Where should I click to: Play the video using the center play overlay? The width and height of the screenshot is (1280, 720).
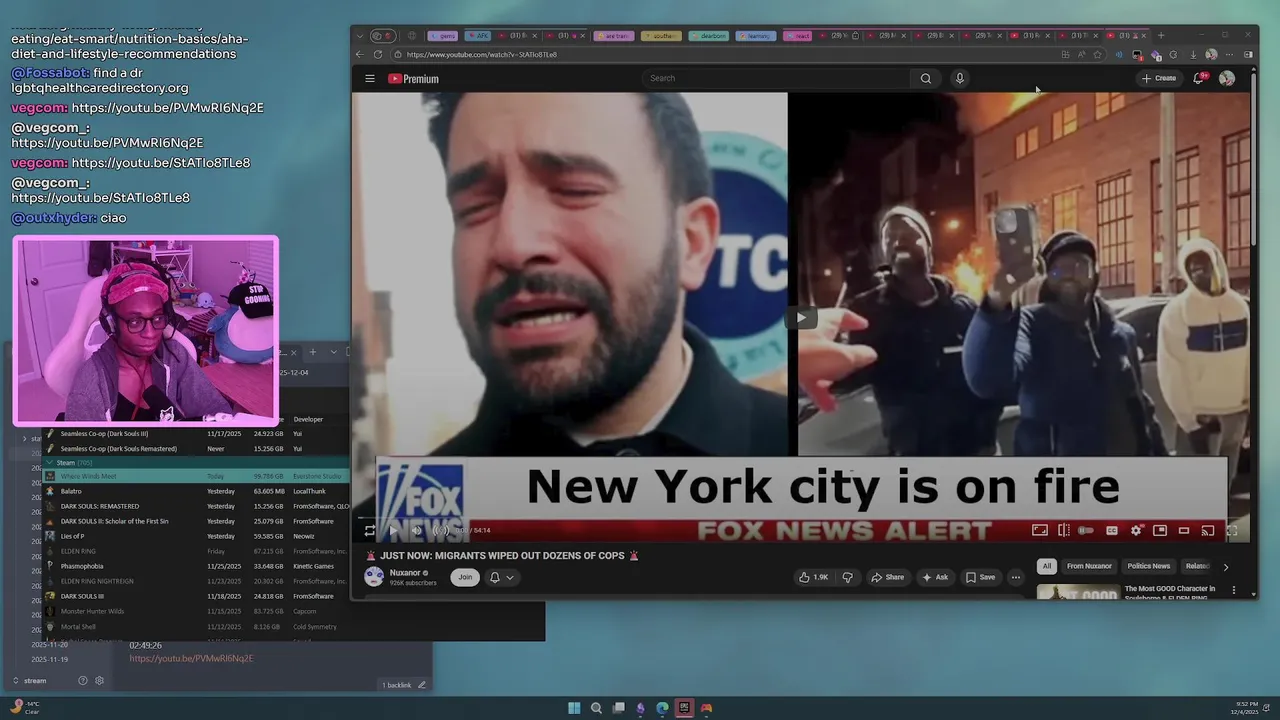click(x=800, y=318)
